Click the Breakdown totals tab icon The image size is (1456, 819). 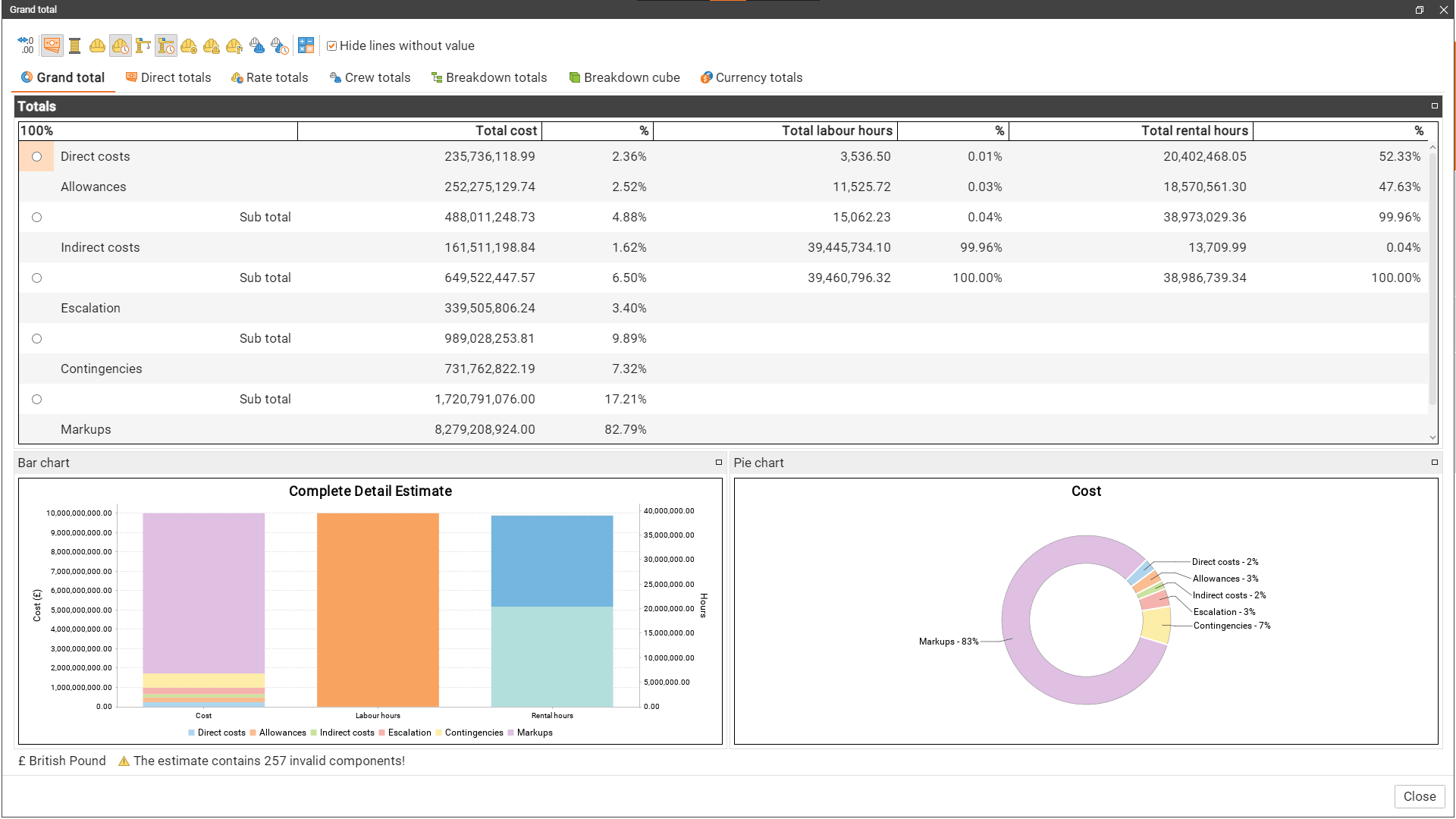pos(437,77)
